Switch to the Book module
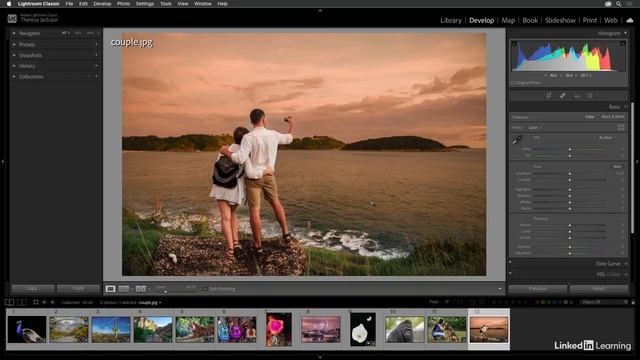Screen dimensions: 640x360 point(530,20)
